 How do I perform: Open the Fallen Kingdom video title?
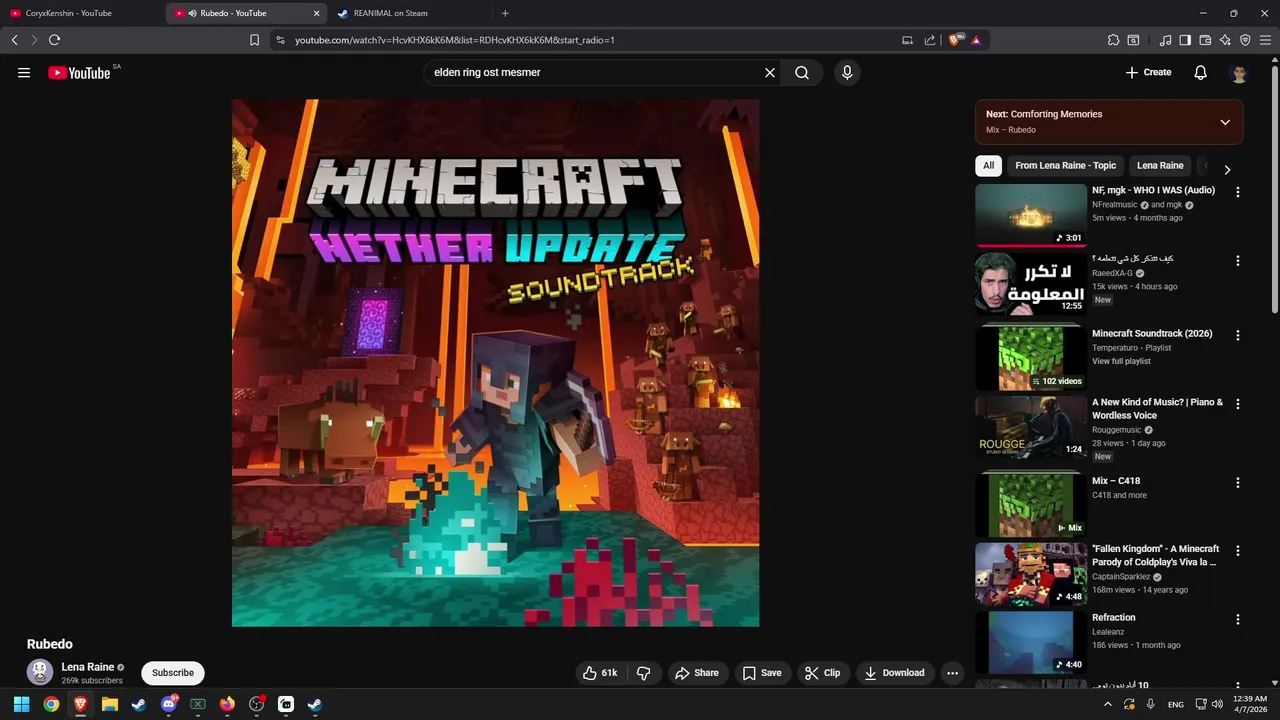coord(1155,555)
